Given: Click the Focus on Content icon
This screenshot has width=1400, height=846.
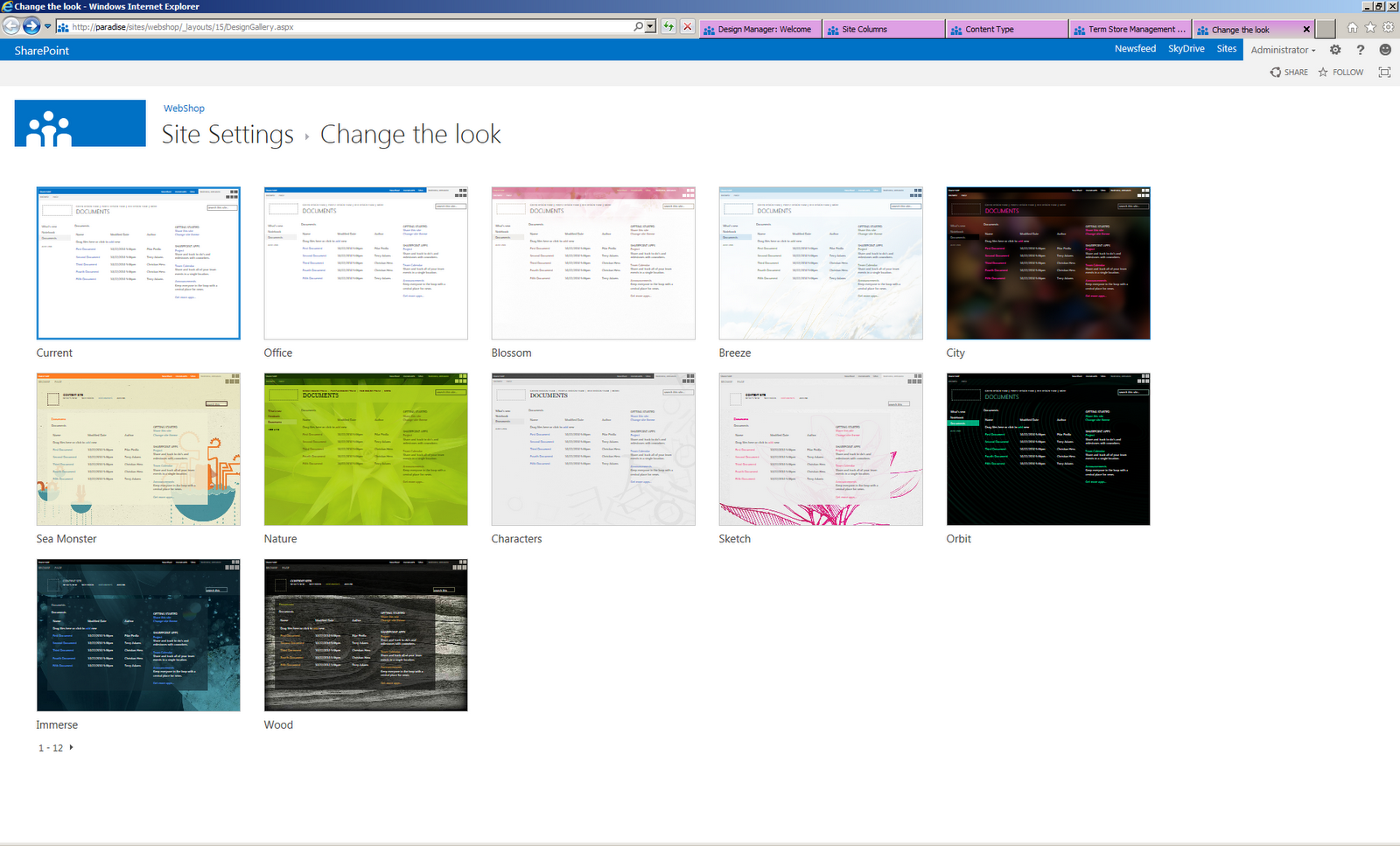Looking at the screenshot, I should click(x=1384, y=73).
